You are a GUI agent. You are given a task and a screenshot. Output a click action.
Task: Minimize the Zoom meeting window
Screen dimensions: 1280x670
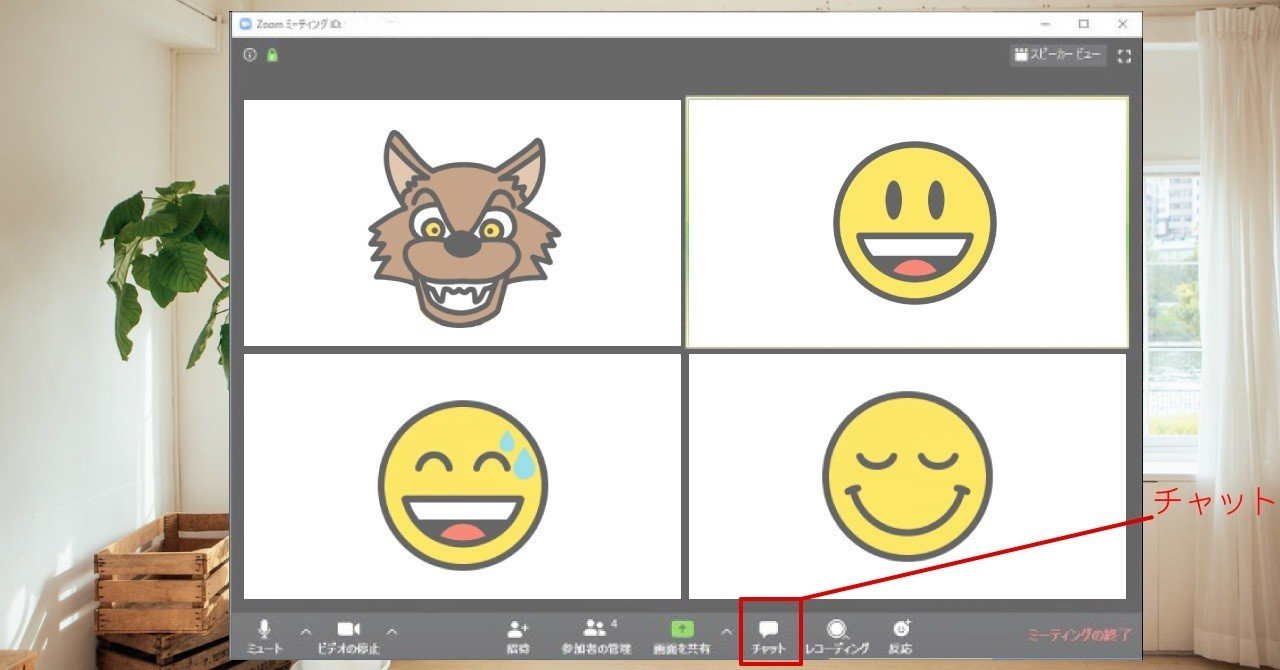(1045, 23)
